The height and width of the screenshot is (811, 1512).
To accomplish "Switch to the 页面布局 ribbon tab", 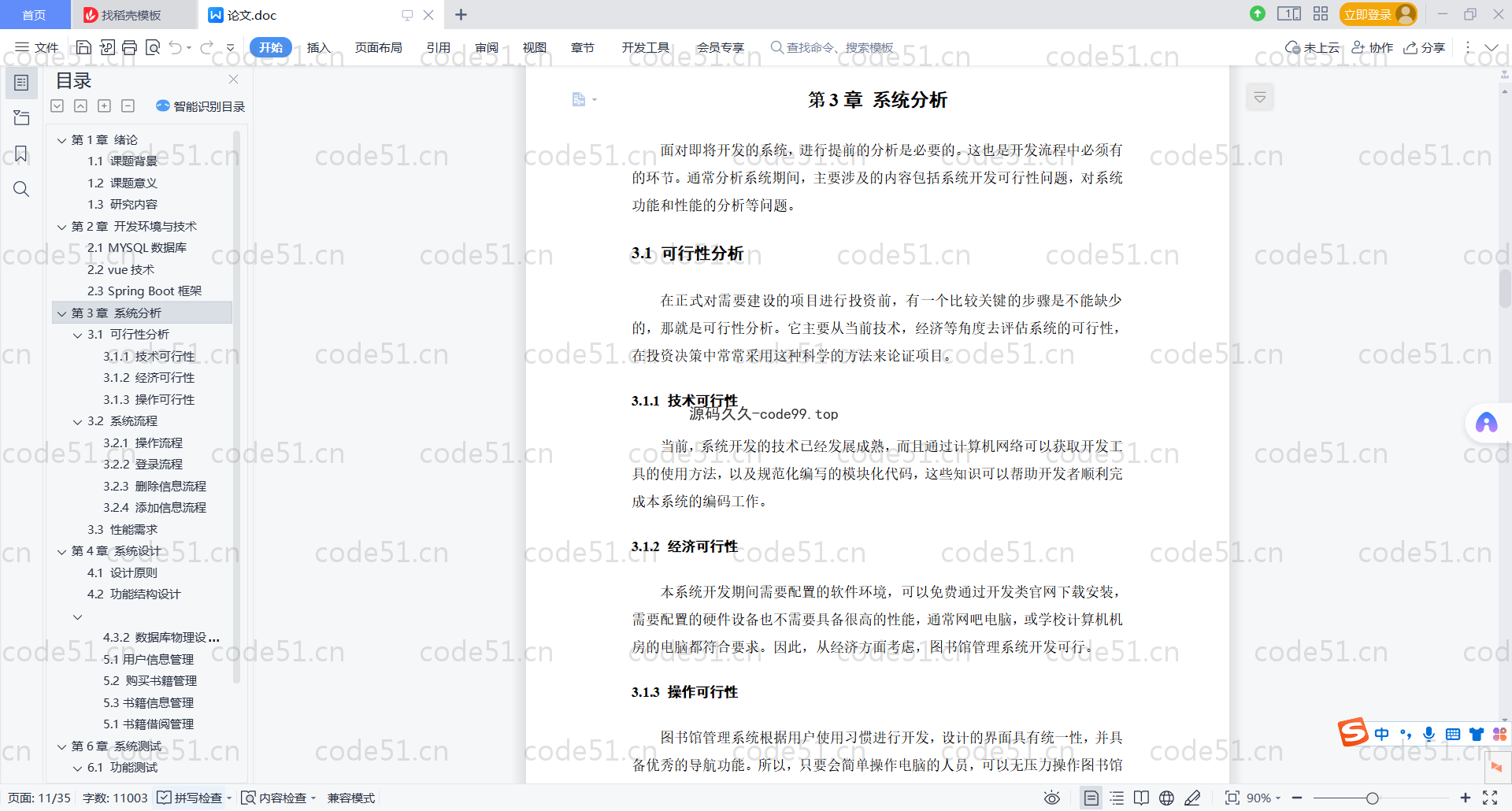I will (x=378, y=47).
